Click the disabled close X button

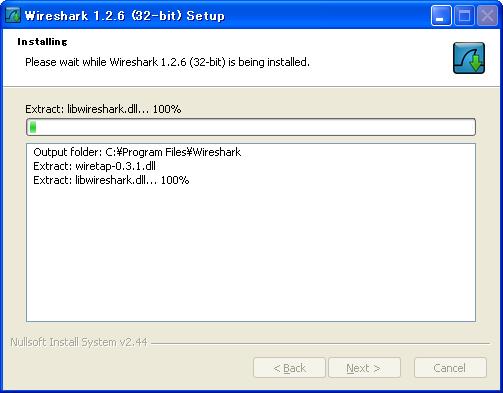[x=487, y=15]
